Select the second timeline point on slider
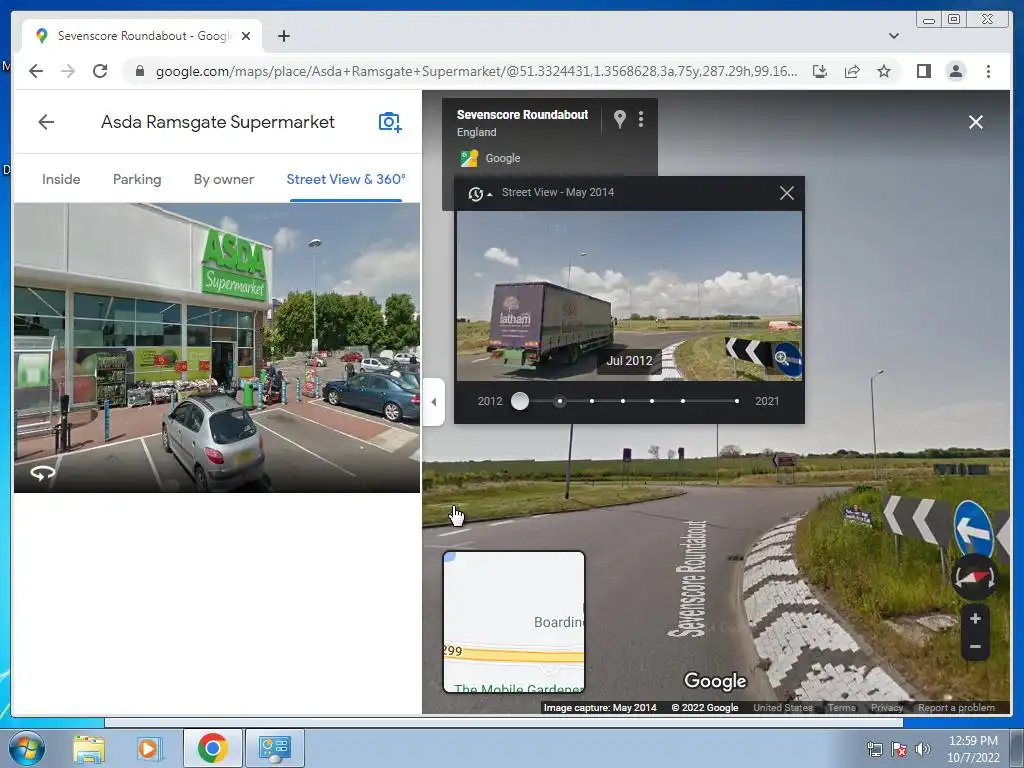The image size is (1024, 768). (560, 401)
